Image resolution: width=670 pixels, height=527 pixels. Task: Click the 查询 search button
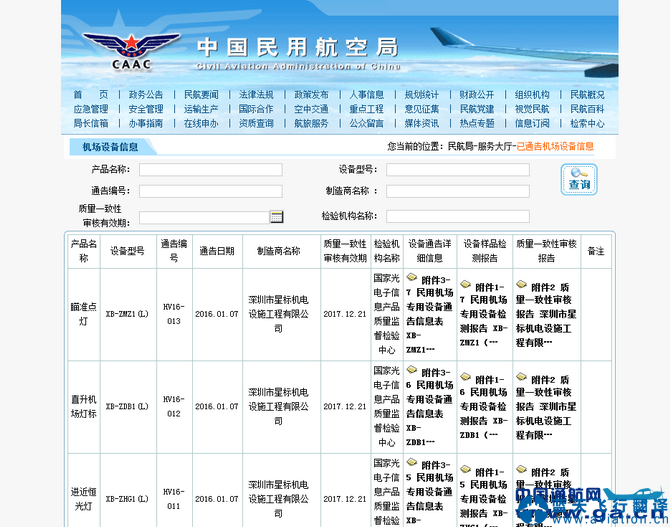point(579,179)
